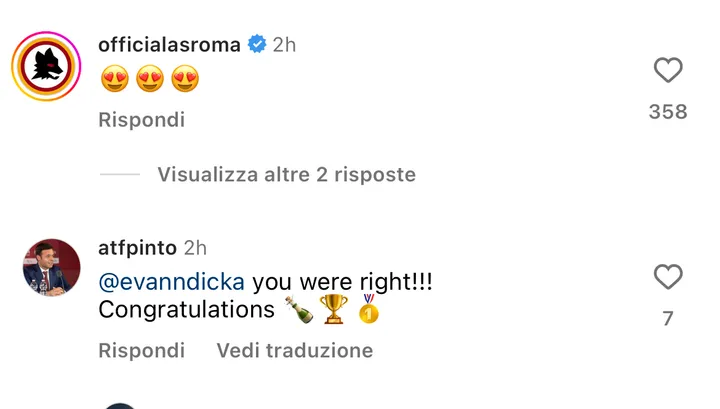Tap the heart-eyes emoji comment text
The width and height of the screenshot is (720, 409).
click(150, 78)
